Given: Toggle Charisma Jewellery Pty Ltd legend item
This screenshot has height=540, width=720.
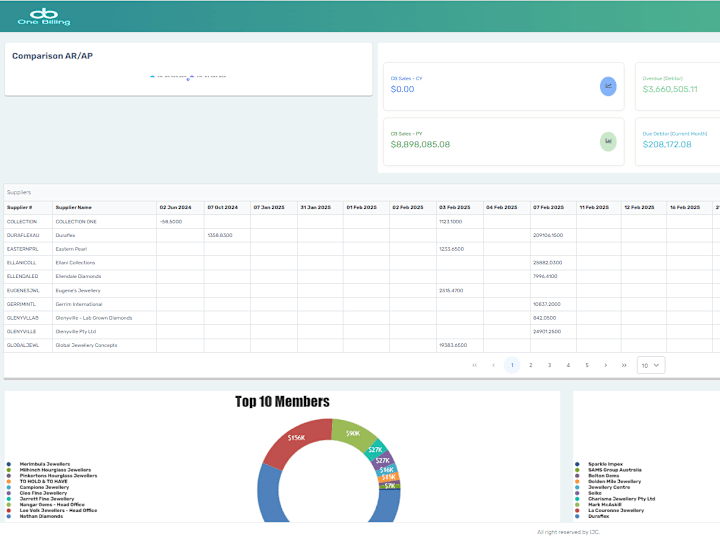Looking at the screenshot, I should (x=615, y=499).
